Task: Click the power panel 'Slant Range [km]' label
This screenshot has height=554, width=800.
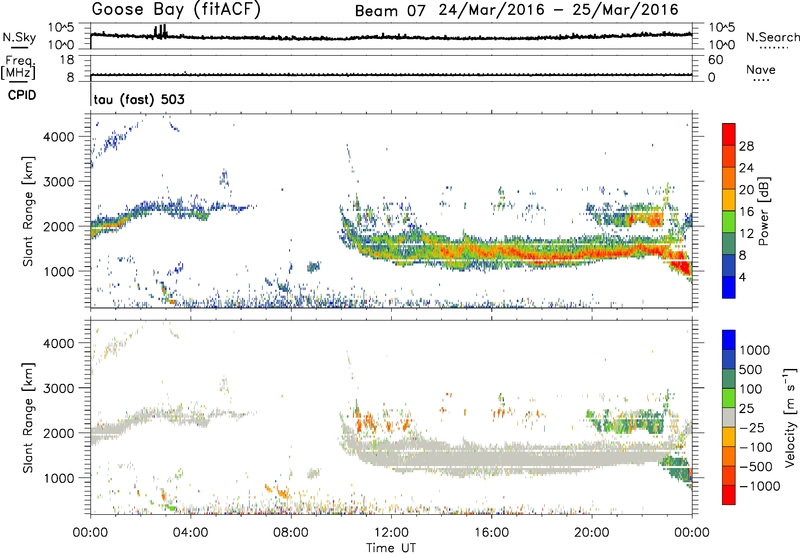Action: [x=28, y=211]
